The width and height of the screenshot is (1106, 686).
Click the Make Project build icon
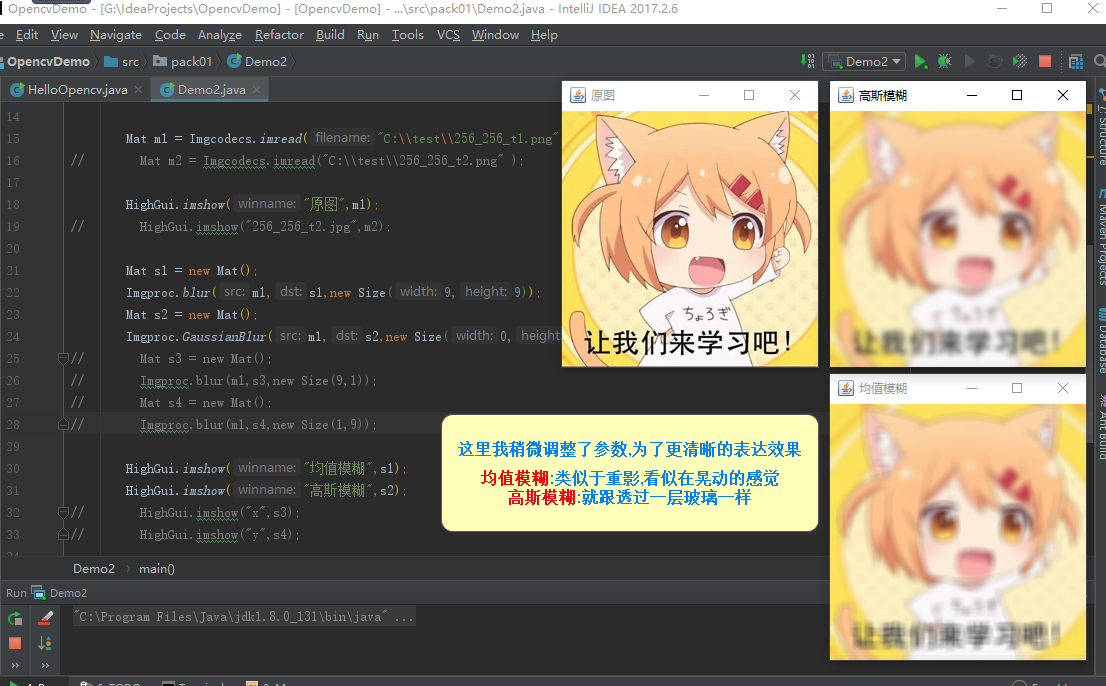[808, 61]
